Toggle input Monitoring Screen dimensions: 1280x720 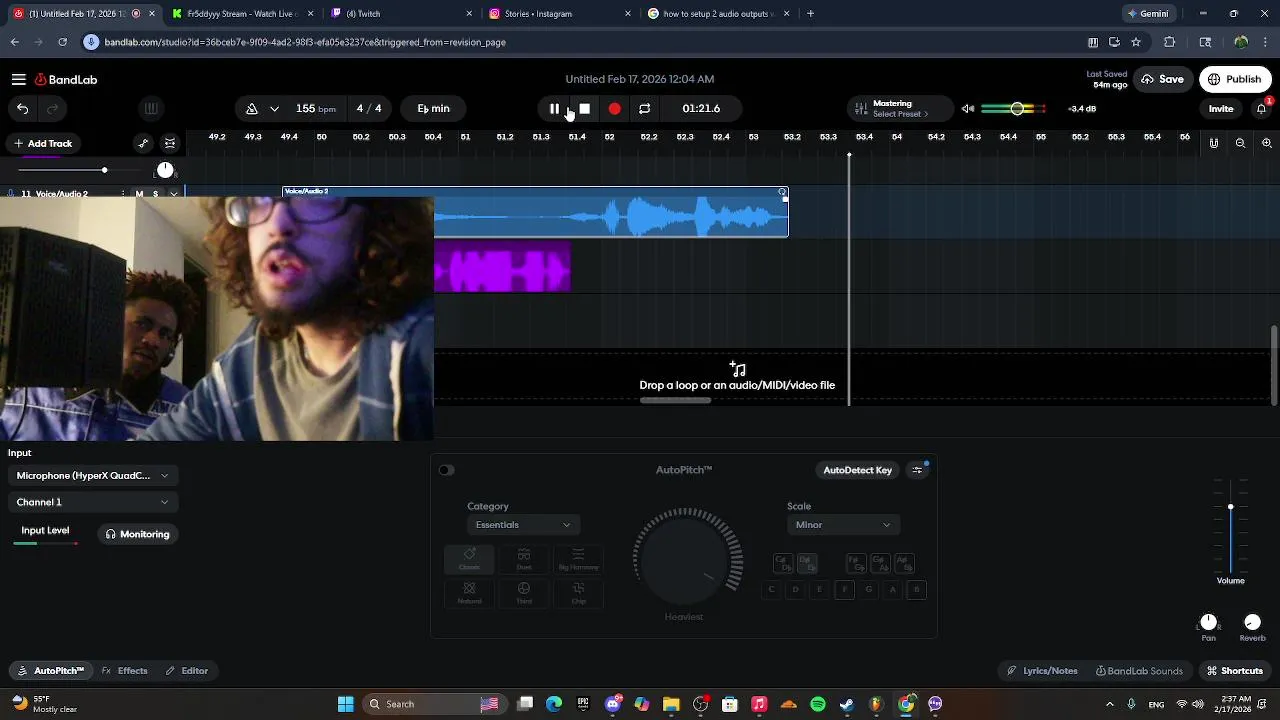coord(138,534)
